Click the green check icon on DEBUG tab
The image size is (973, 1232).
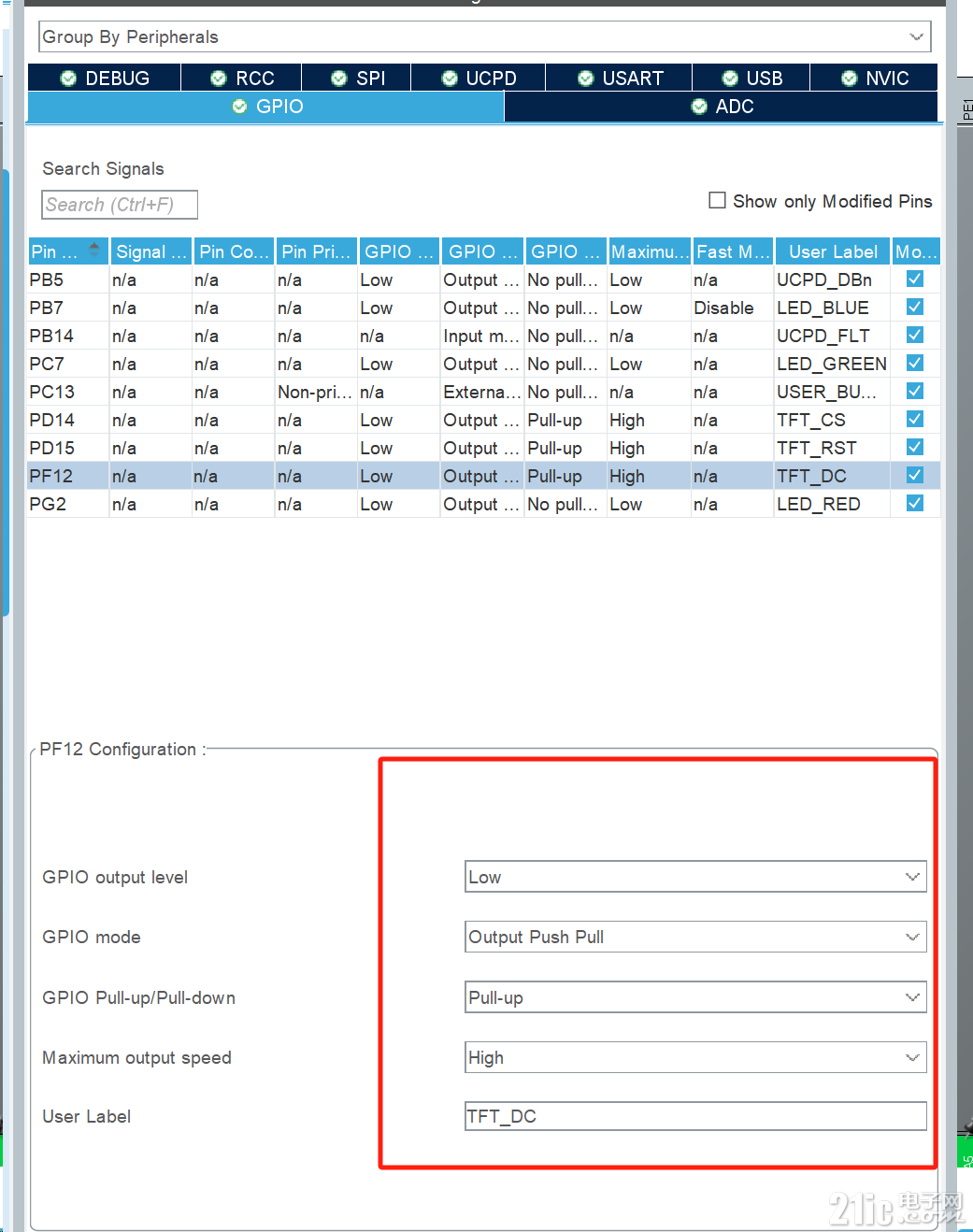[67, 78]
